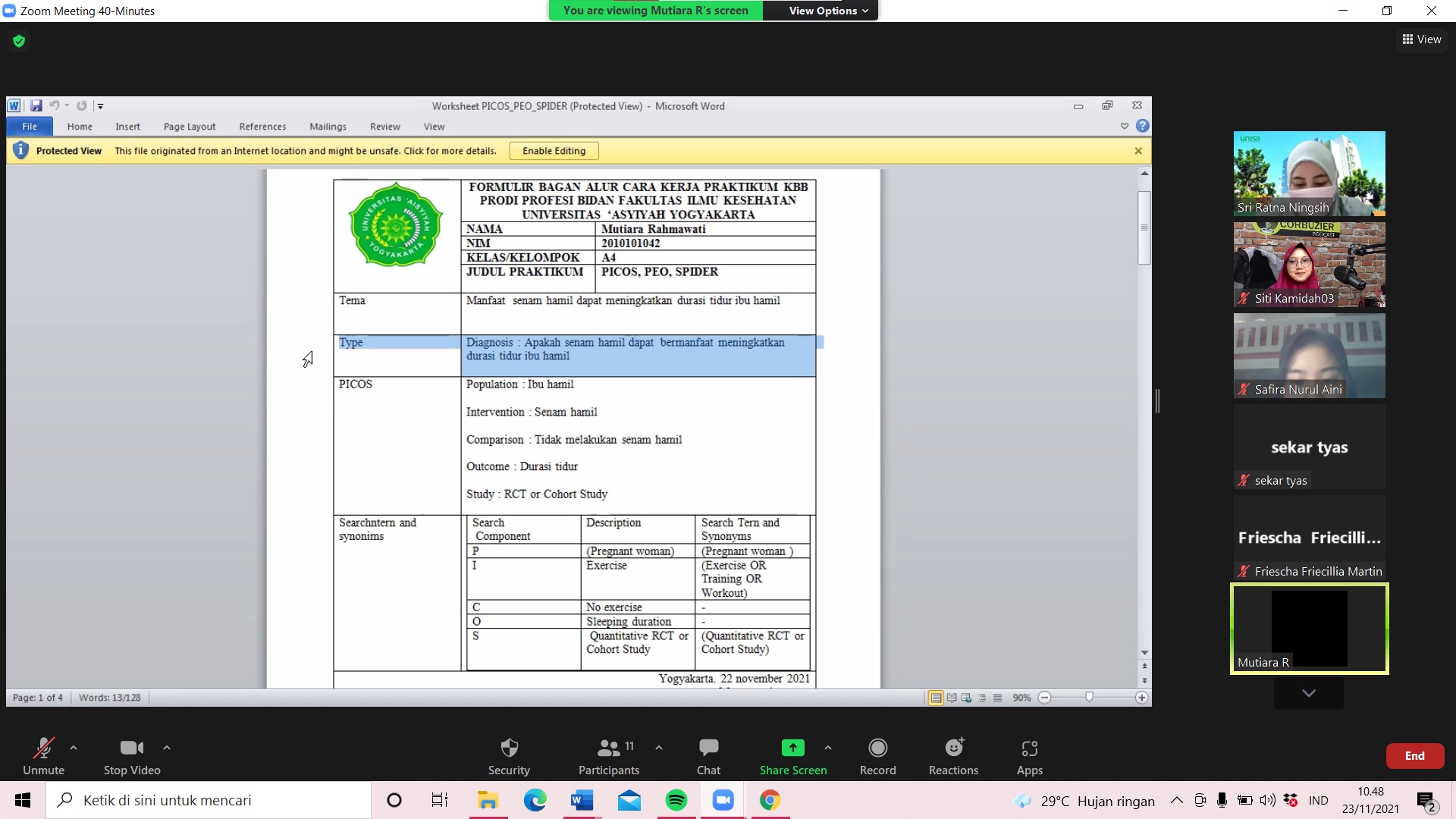The height and width of the screenshot is (819, 1456).
Task: Click the zoom slider in status bar
Action: tap(1094, 697)
